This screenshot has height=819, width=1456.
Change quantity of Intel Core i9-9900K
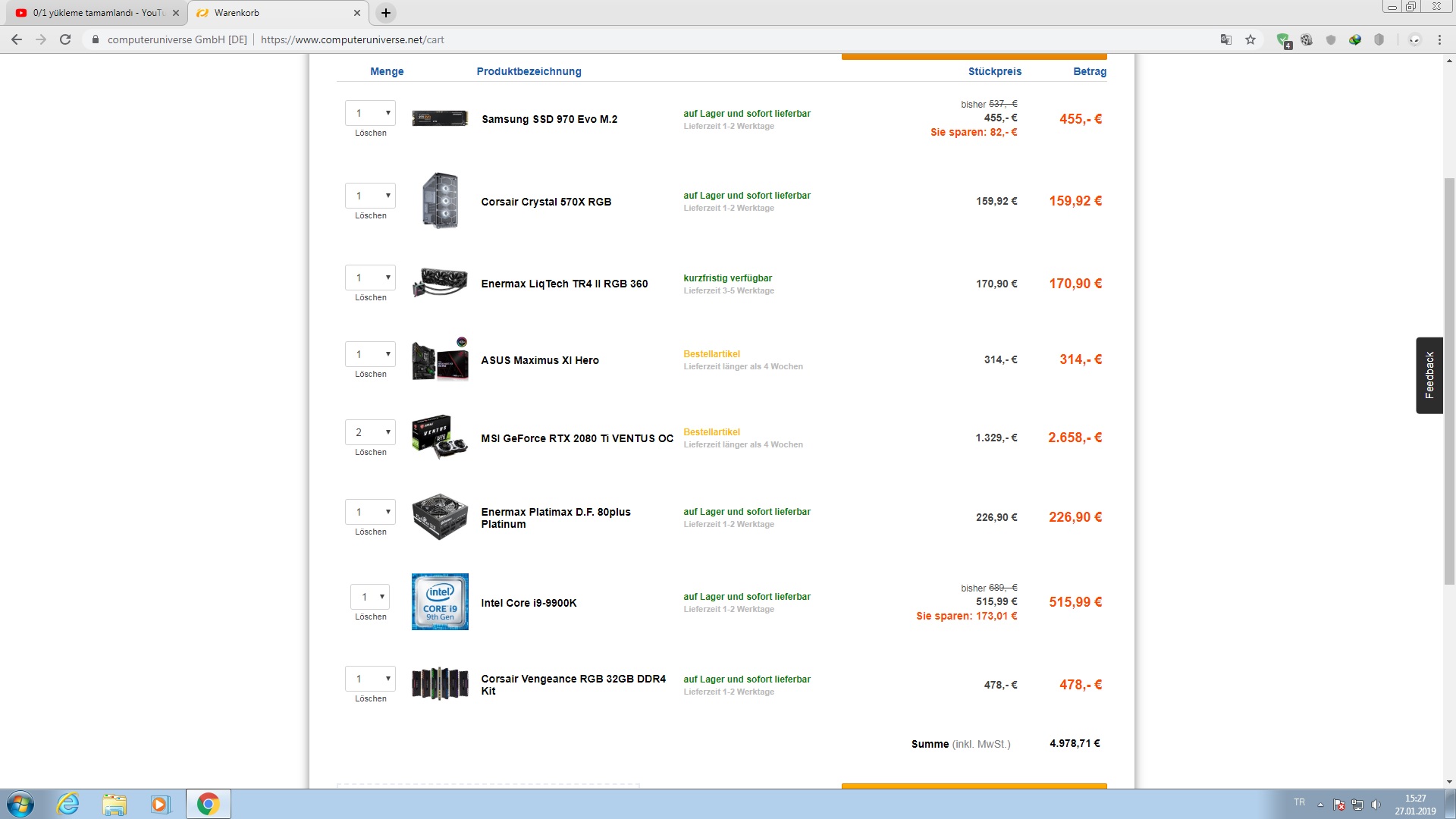(x=370, y=597)
